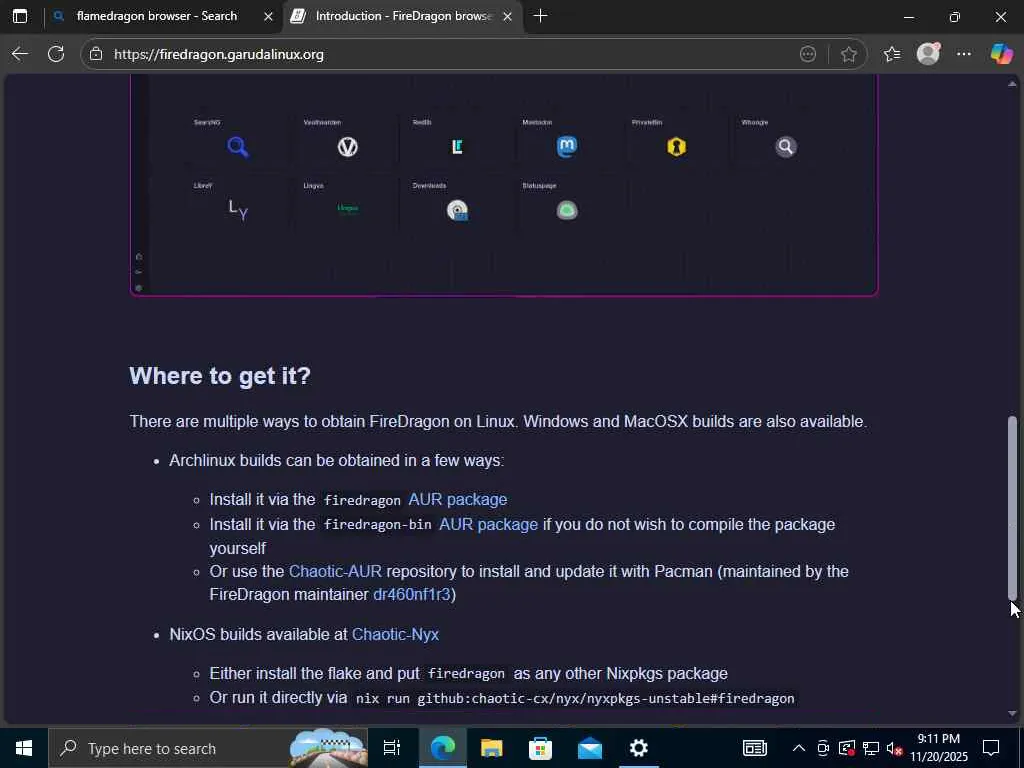This screenshot has width=1024, height=768.
Task: Open News and interests taskbar icon
Action: (754, 748)
